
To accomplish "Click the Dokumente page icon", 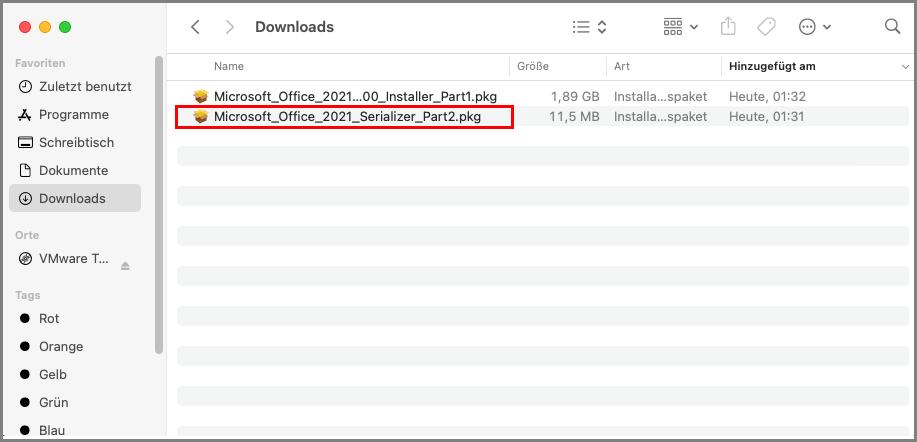I will 25,171.
